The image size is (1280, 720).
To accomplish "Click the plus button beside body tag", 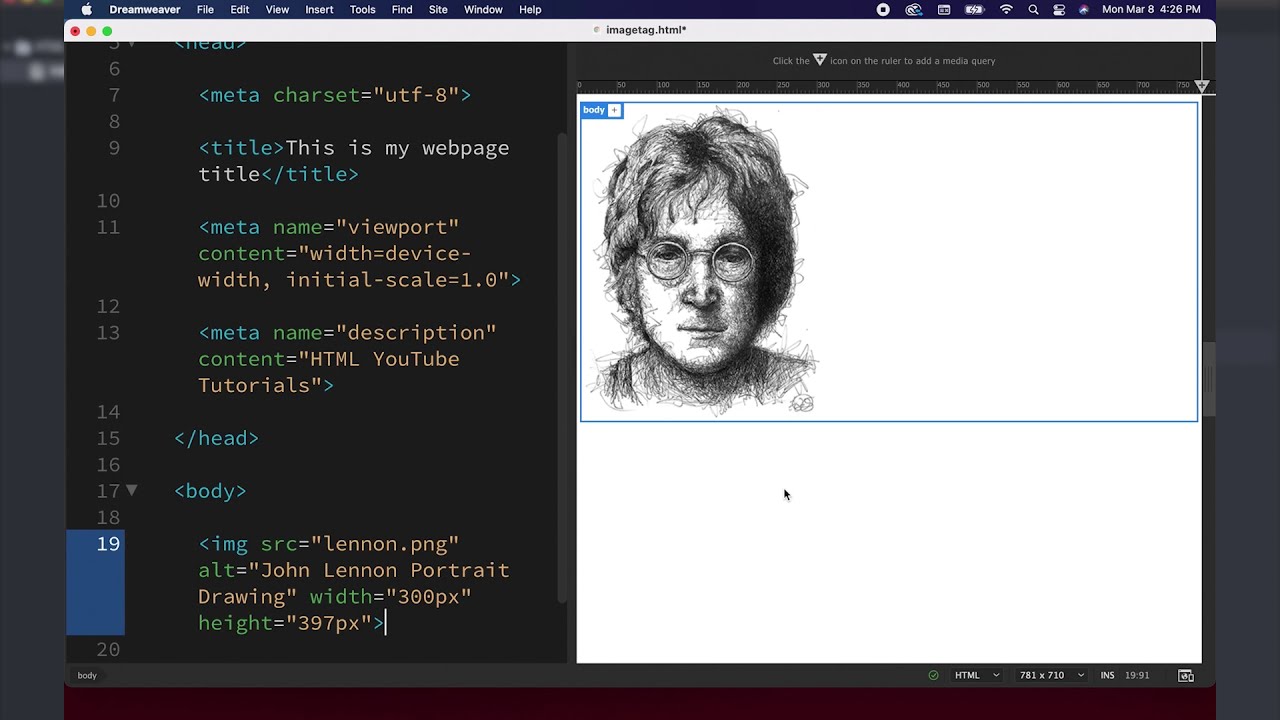I will 614,110.
